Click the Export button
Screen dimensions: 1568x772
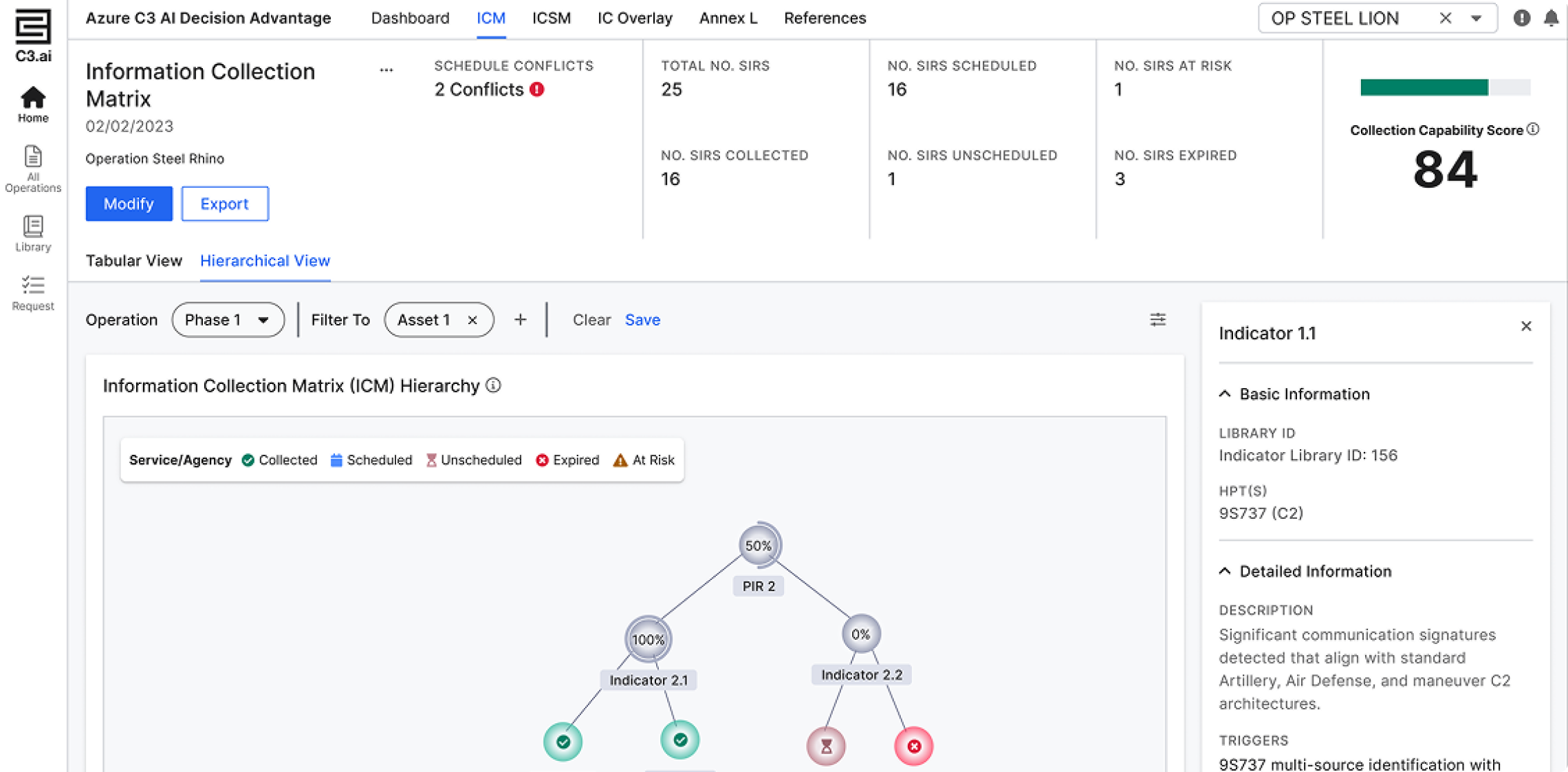pyautogui.click(x=224, y=204)
